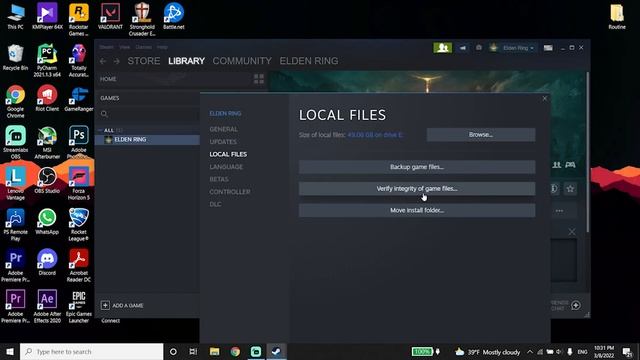The height and width of the screenshot is (360, 640).
Task: Open Chrome from the taskbar
Action: [x=235, y=351]
